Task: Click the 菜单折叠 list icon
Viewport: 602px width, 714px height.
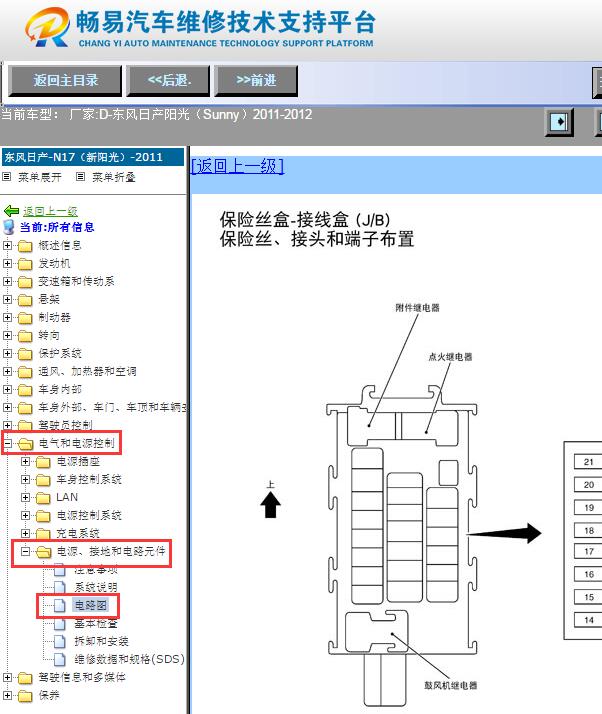Action: (x=81, y=176)
